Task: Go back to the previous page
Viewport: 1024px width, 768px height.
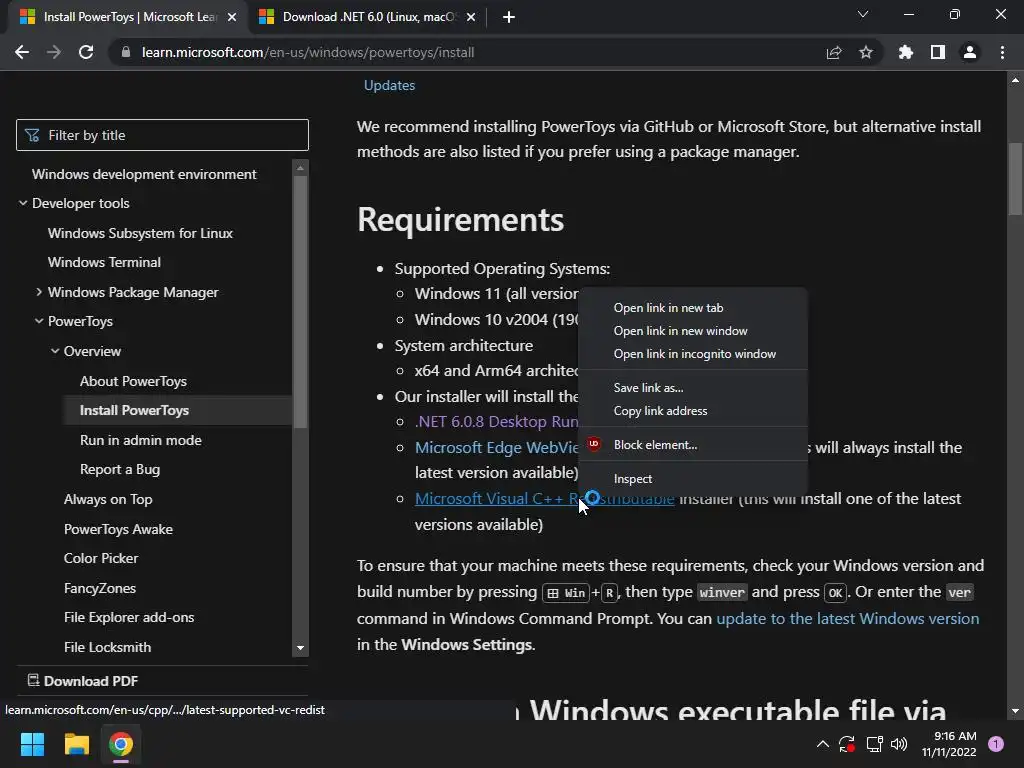Action: (22, 52)
